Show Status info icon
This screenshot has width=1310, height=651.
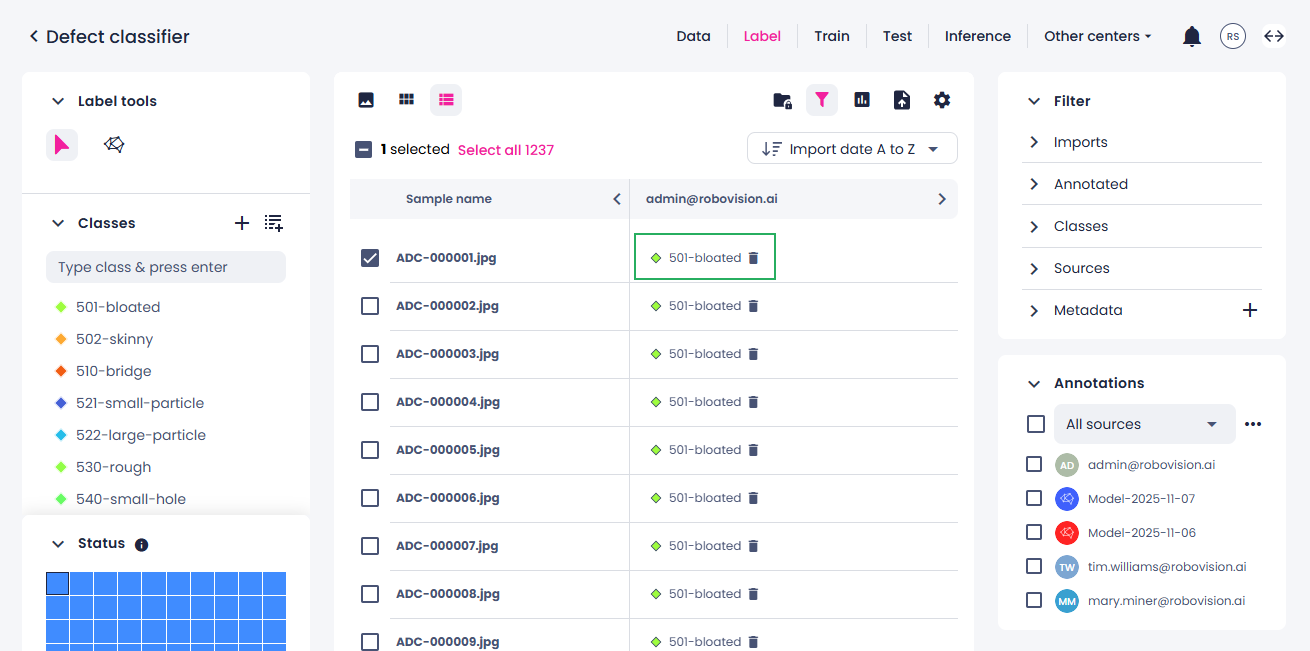point(141,545)
